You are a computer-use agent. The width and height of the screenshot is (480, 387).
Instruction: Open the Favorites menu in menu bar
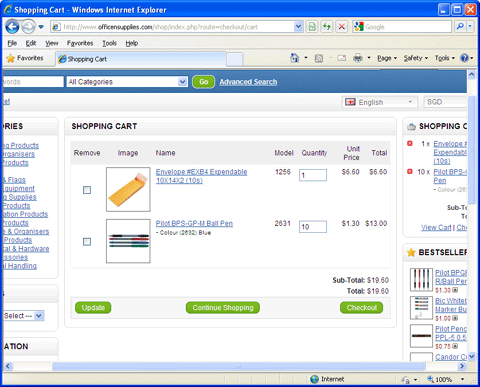[80, 43]
